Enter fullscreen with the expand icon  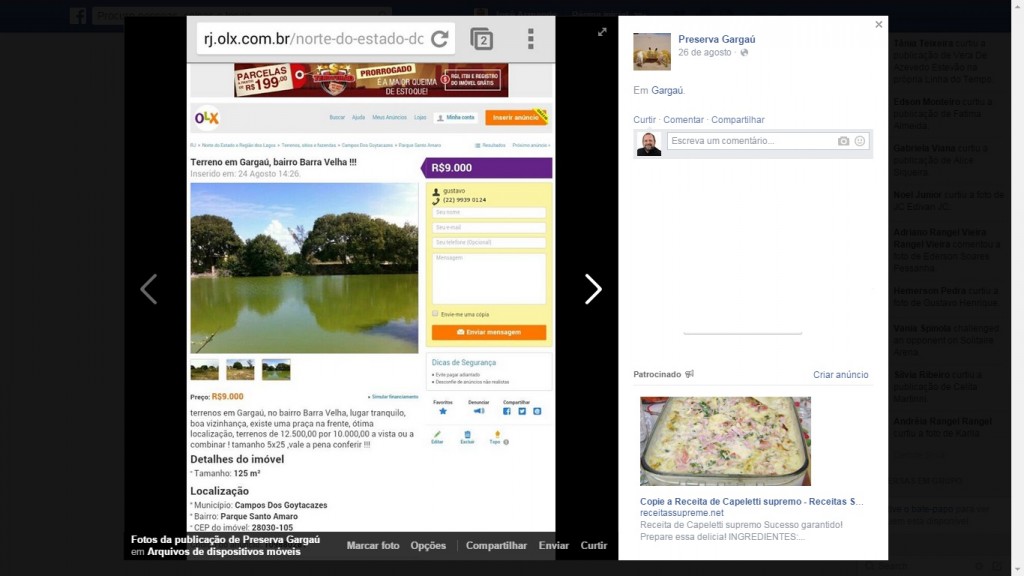click(x=602, y=32)
